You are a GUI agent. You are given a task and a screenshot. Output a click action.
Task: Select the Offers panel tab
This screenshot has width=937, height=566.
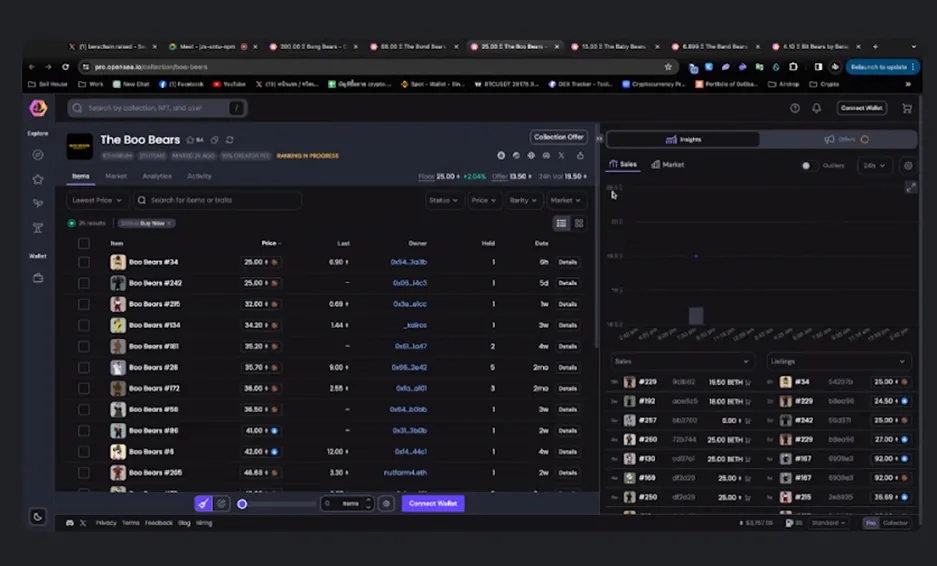pos(839,139)
